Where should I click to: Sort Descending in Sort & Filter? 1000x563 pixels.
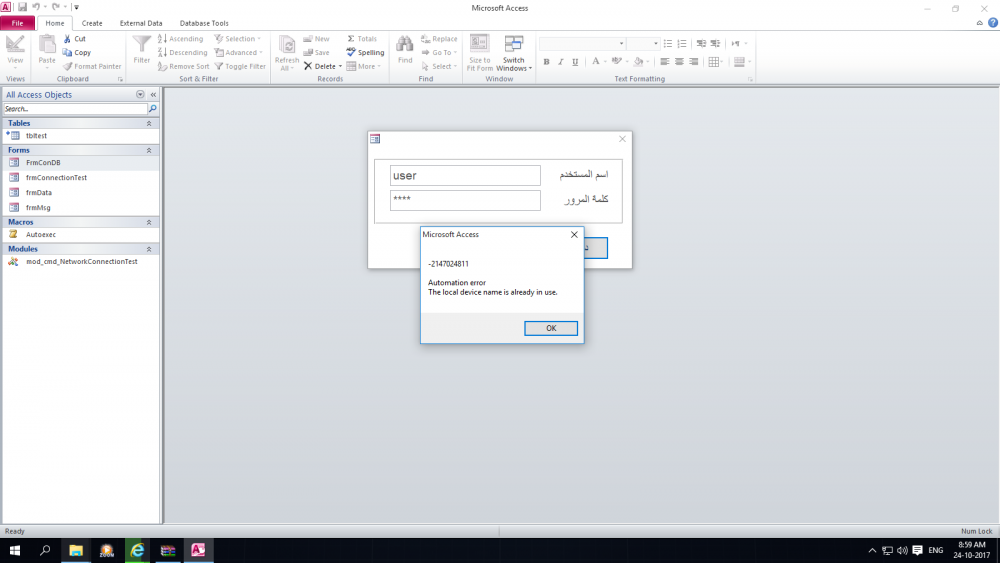[182, 52]
